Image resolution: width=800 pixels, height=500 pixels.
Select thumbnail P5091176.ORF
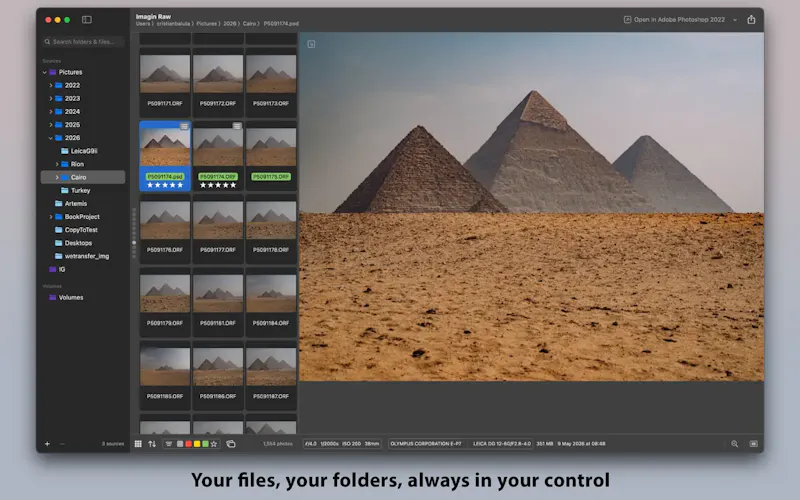[x=165, y=229]
